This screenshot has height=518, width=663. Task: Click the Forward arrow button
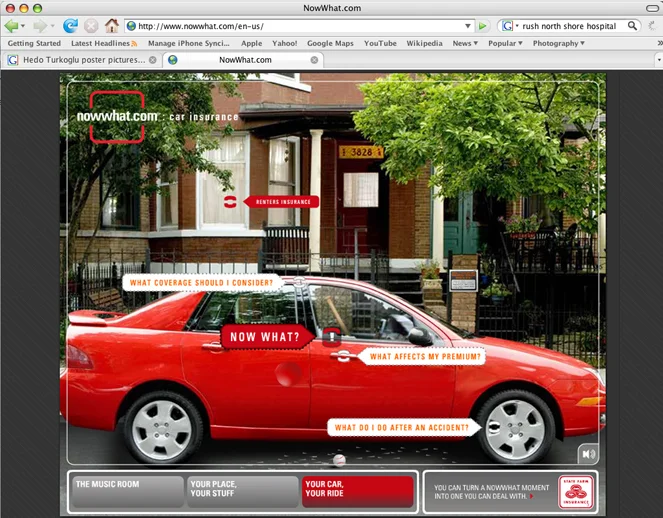40,26
